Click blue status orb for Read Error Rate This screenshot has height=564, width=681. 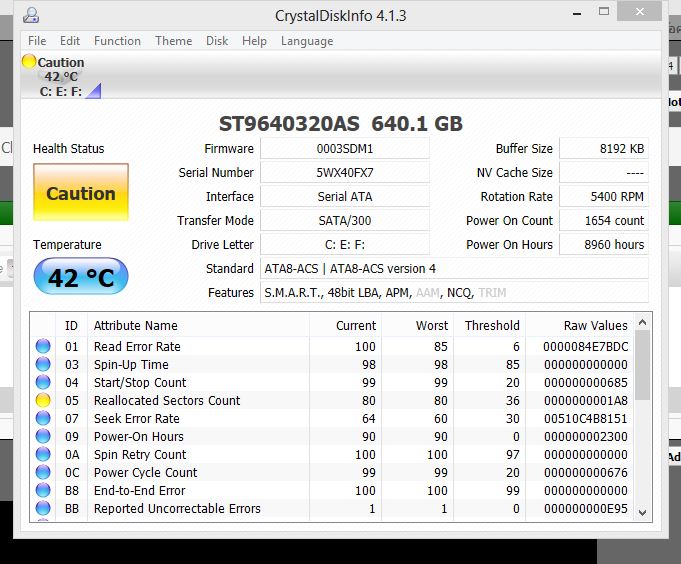[x=43, y=346]
